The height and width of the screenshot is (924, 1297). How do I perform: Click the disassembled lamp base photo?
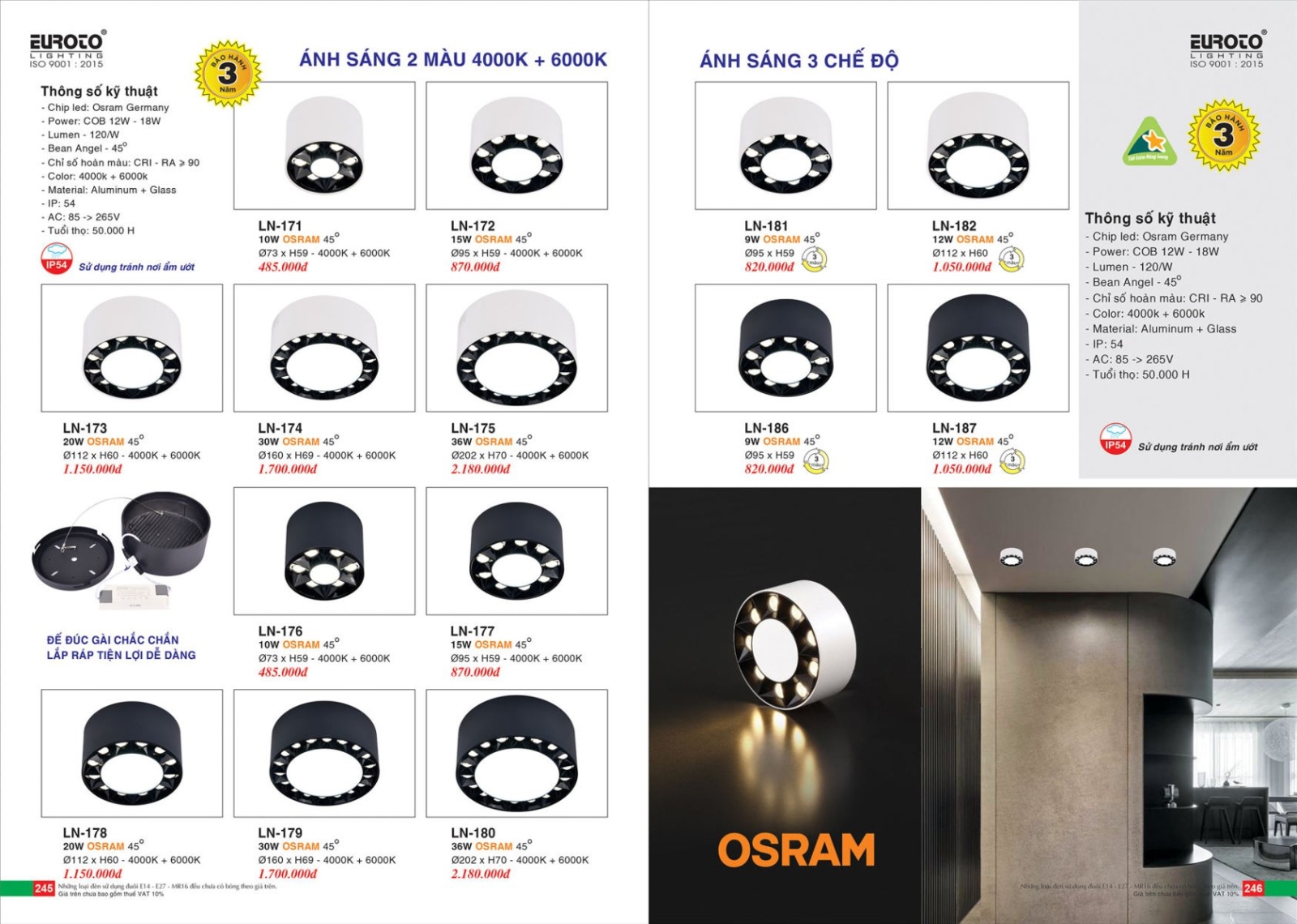click(122, 551)
